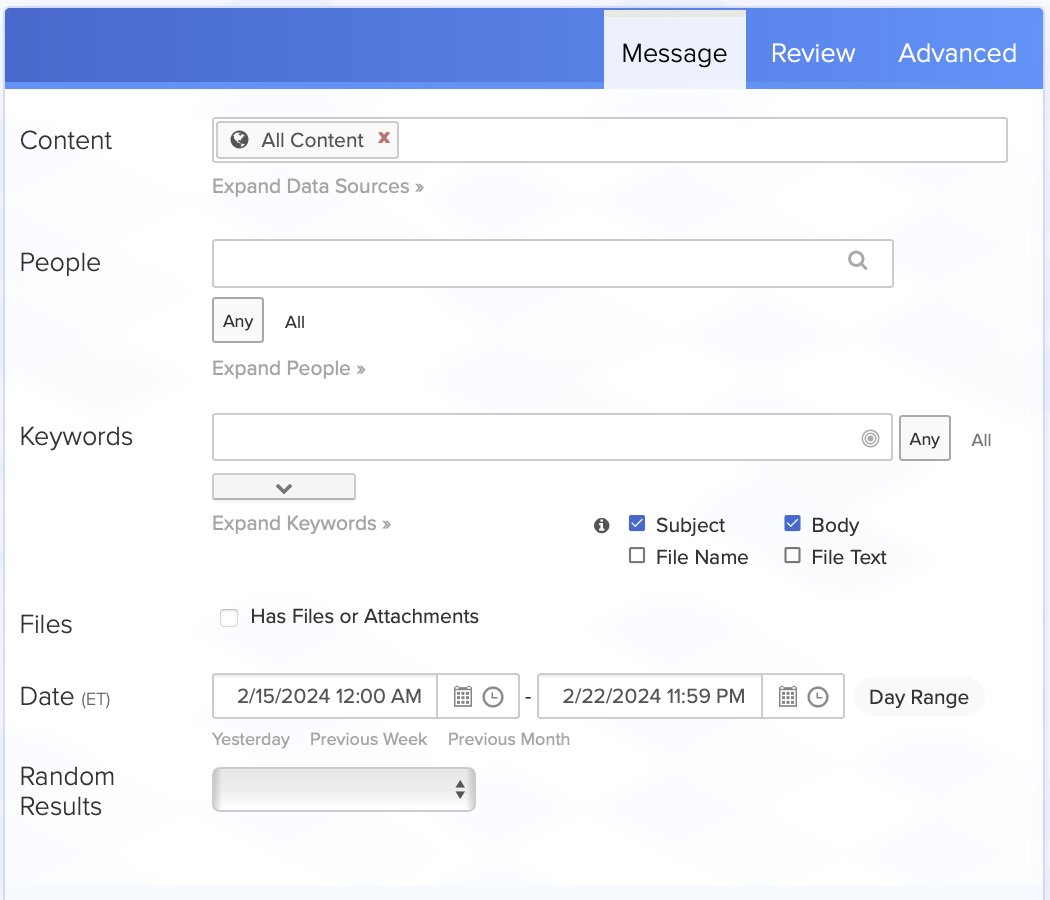Set date to Previous Week

pos(368,739)
